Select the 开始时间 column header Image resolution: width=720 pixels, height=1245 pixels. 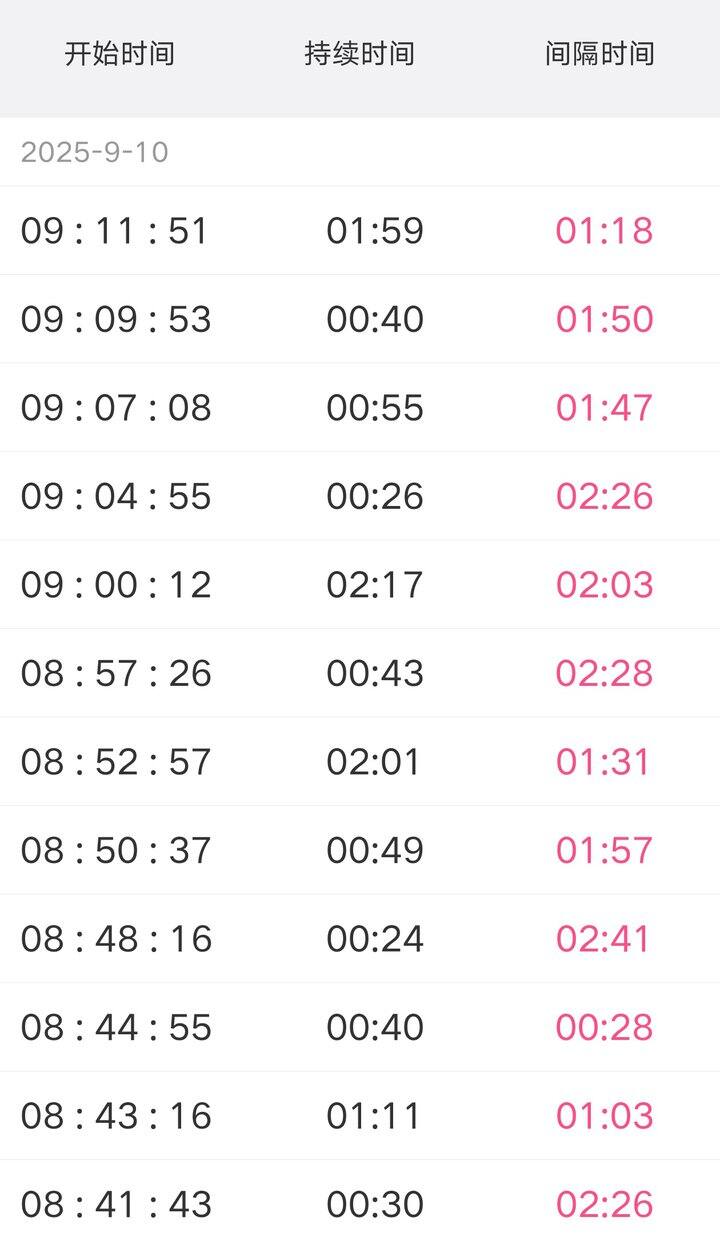[x=120, y=53]
